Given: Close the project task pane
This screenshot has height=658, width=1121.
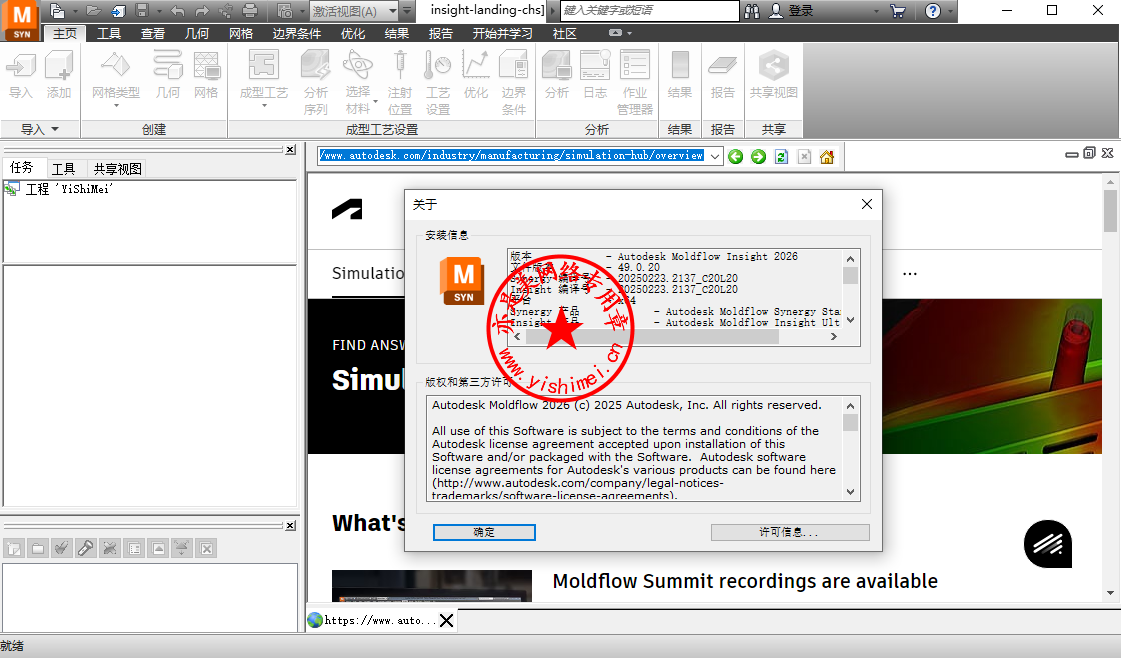Looking at the screenshot, I should tap(290, 150).
